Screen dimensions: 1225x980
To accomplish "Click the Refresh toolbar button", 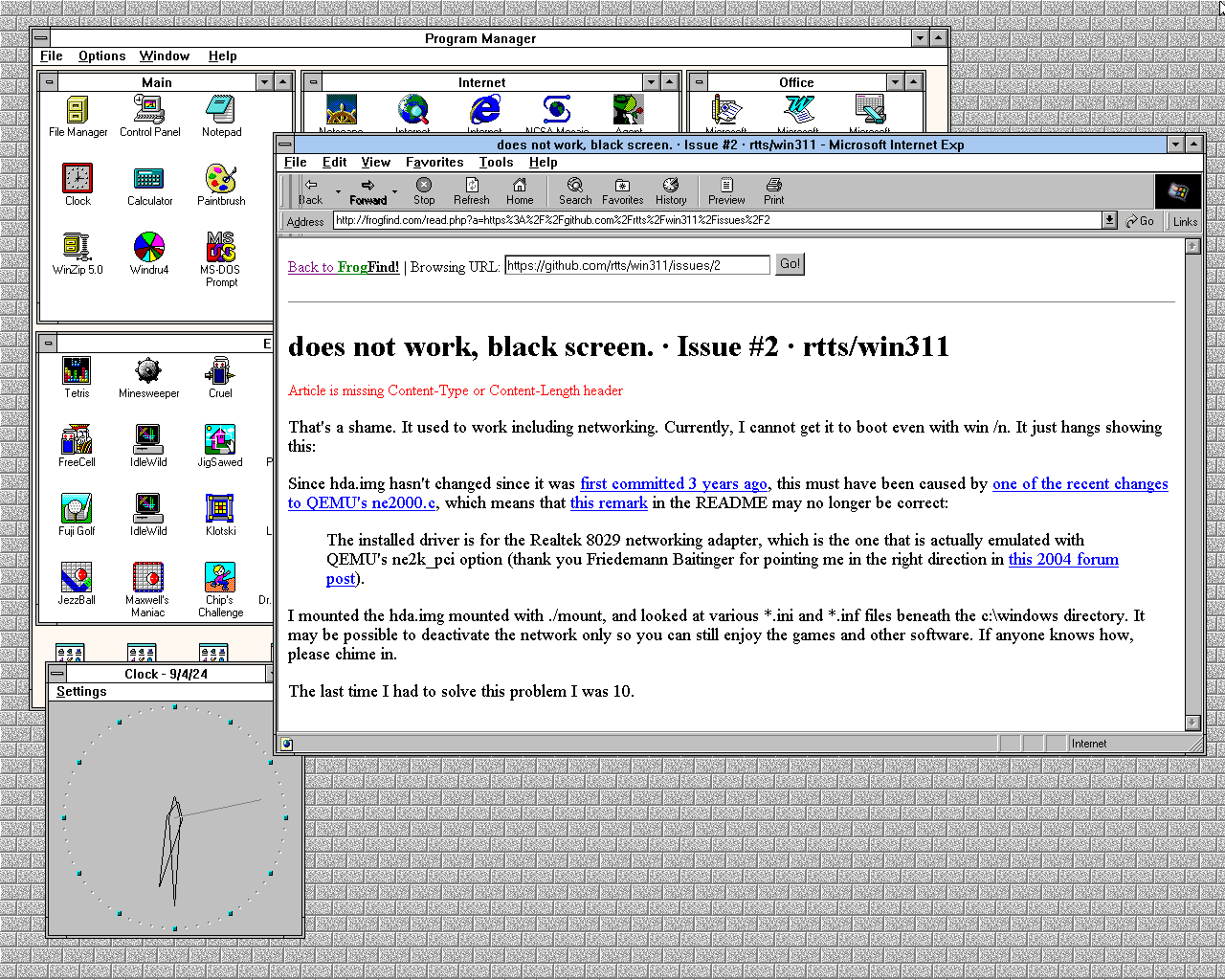I will [471, 191].
